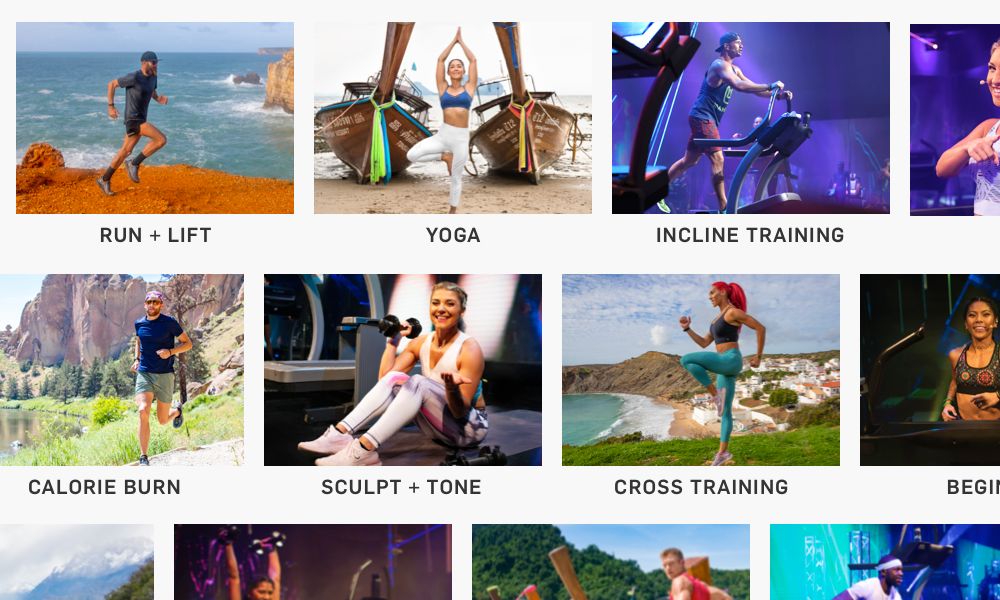1000x600 pixels.
Task: Open the Sculpt + Tone dumbbell image
Action: 403,370
